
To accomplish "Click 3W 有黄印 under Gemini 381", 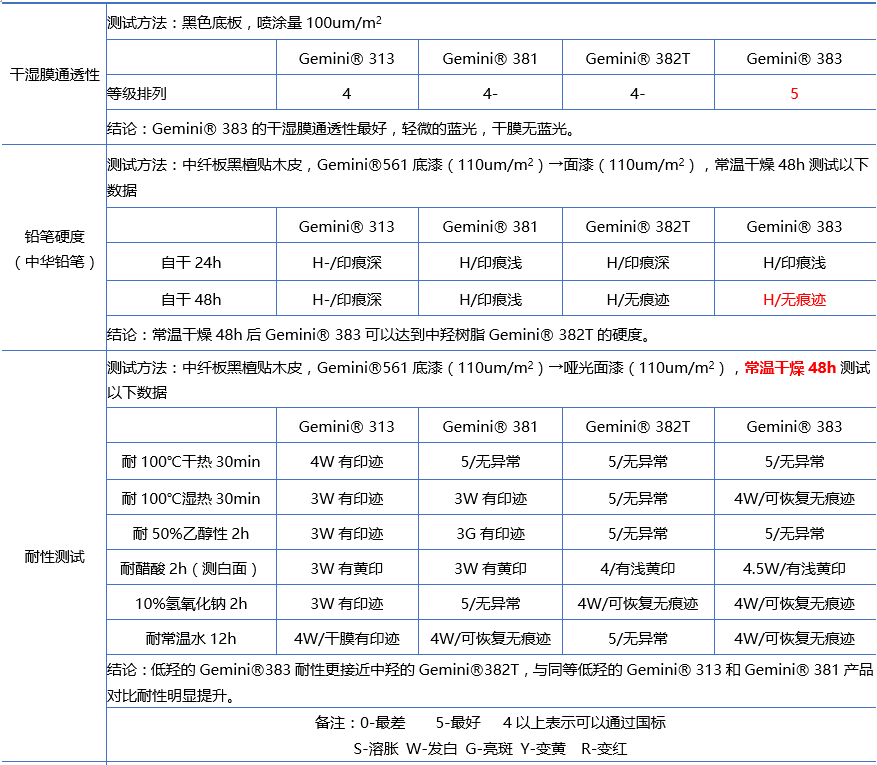I will click(x=491, y=569).
